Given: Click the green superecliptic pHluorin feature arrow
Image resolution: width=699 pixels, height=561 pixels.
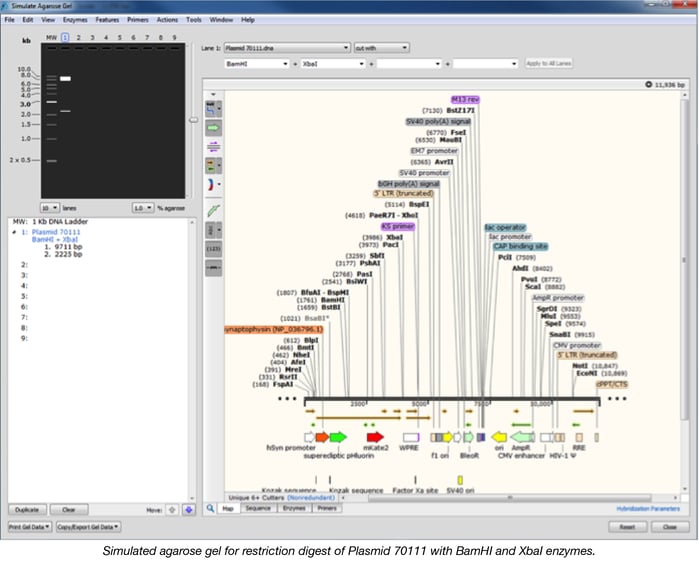Looking at the screenshot, I should pos(338,437).
